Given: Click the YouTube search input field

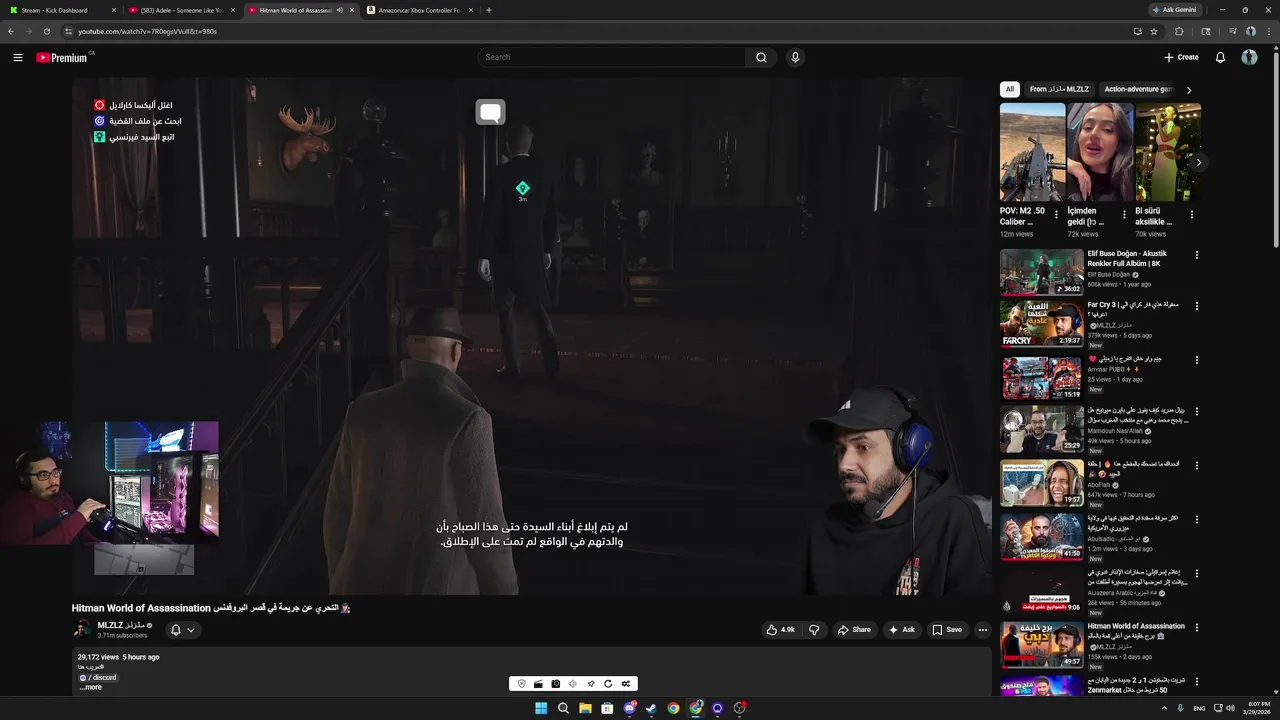Looking at the screenshot, I should 611,57.
